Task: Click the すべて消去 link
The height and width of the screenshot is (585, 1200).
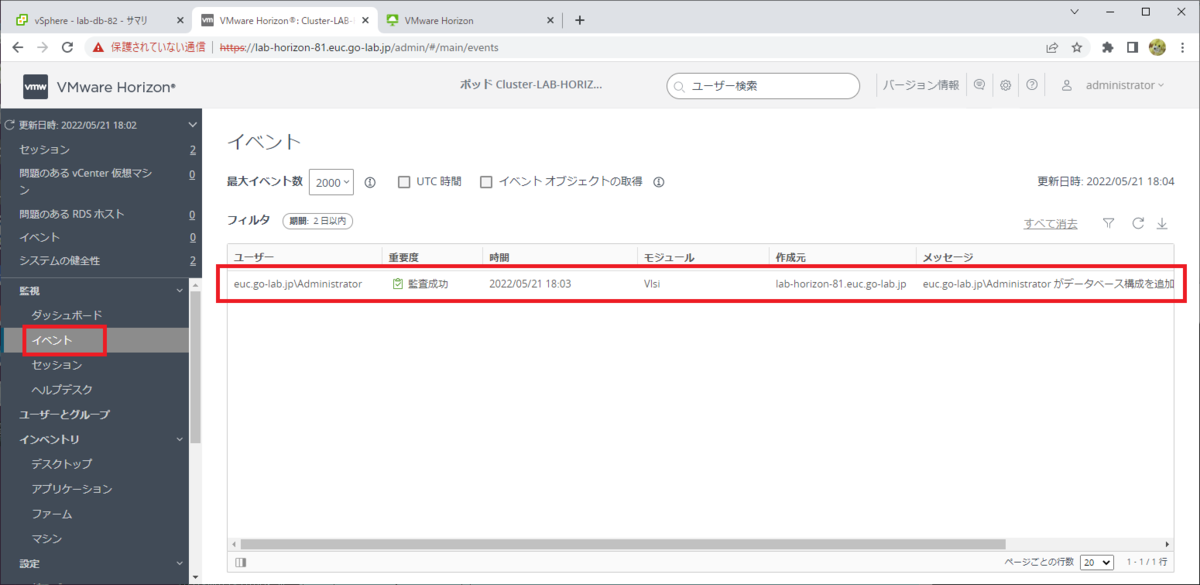Action: (x=1050, y=224)
